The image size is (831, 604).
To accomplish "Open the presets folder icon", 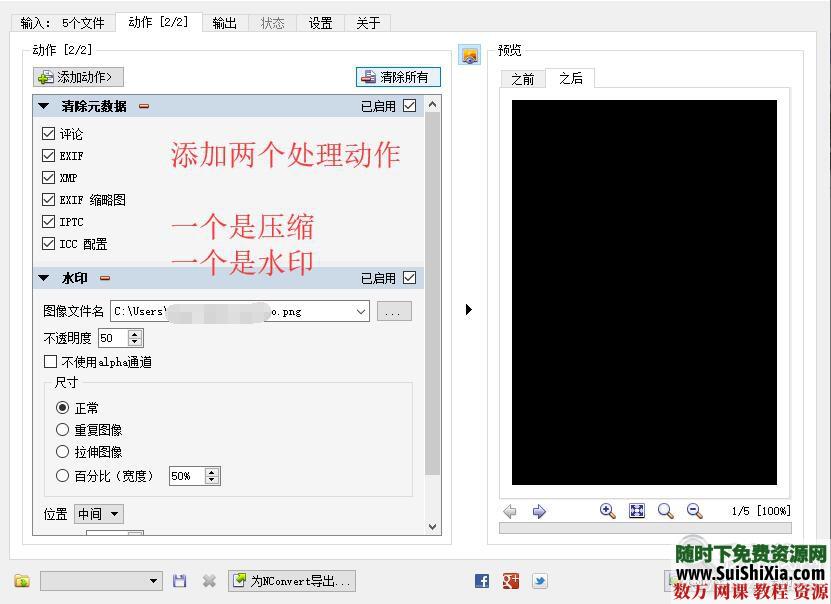I will pyautogui.click(x=22, y=580).
